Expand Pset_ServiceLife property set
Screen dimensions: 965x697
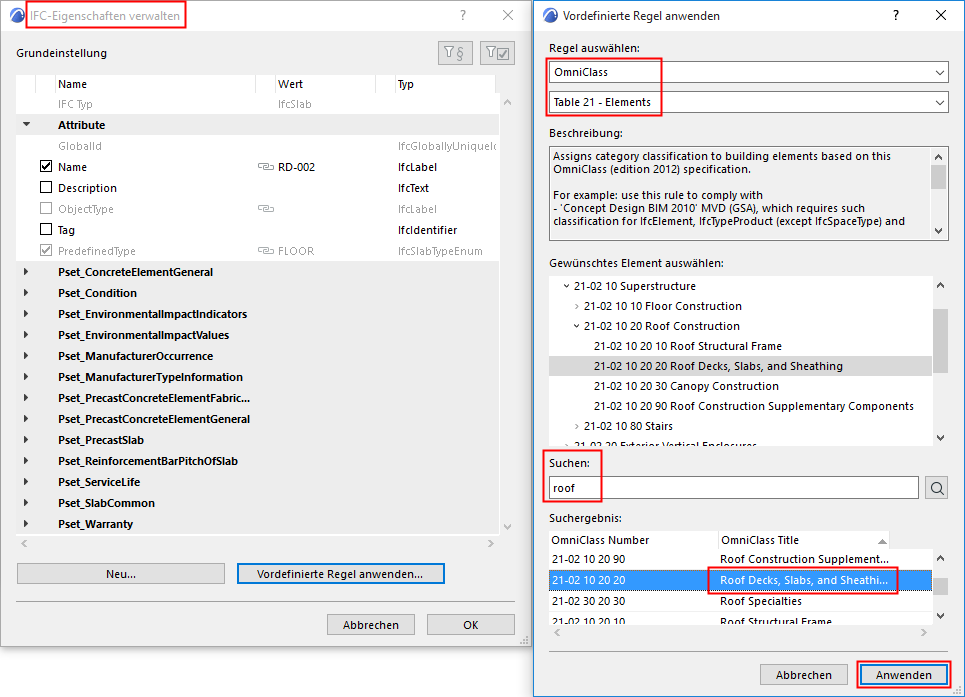[26, 482]
